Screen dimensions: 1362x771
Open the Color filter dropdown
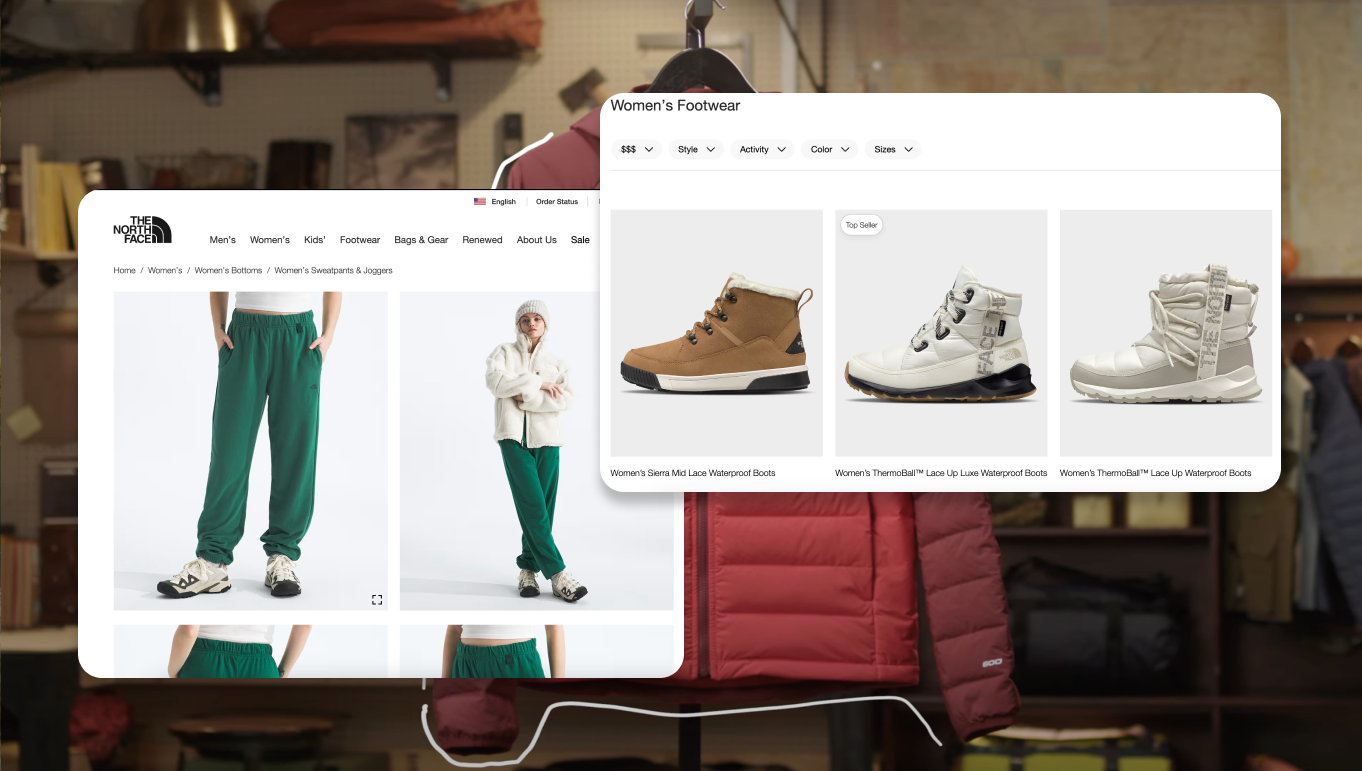830,149
